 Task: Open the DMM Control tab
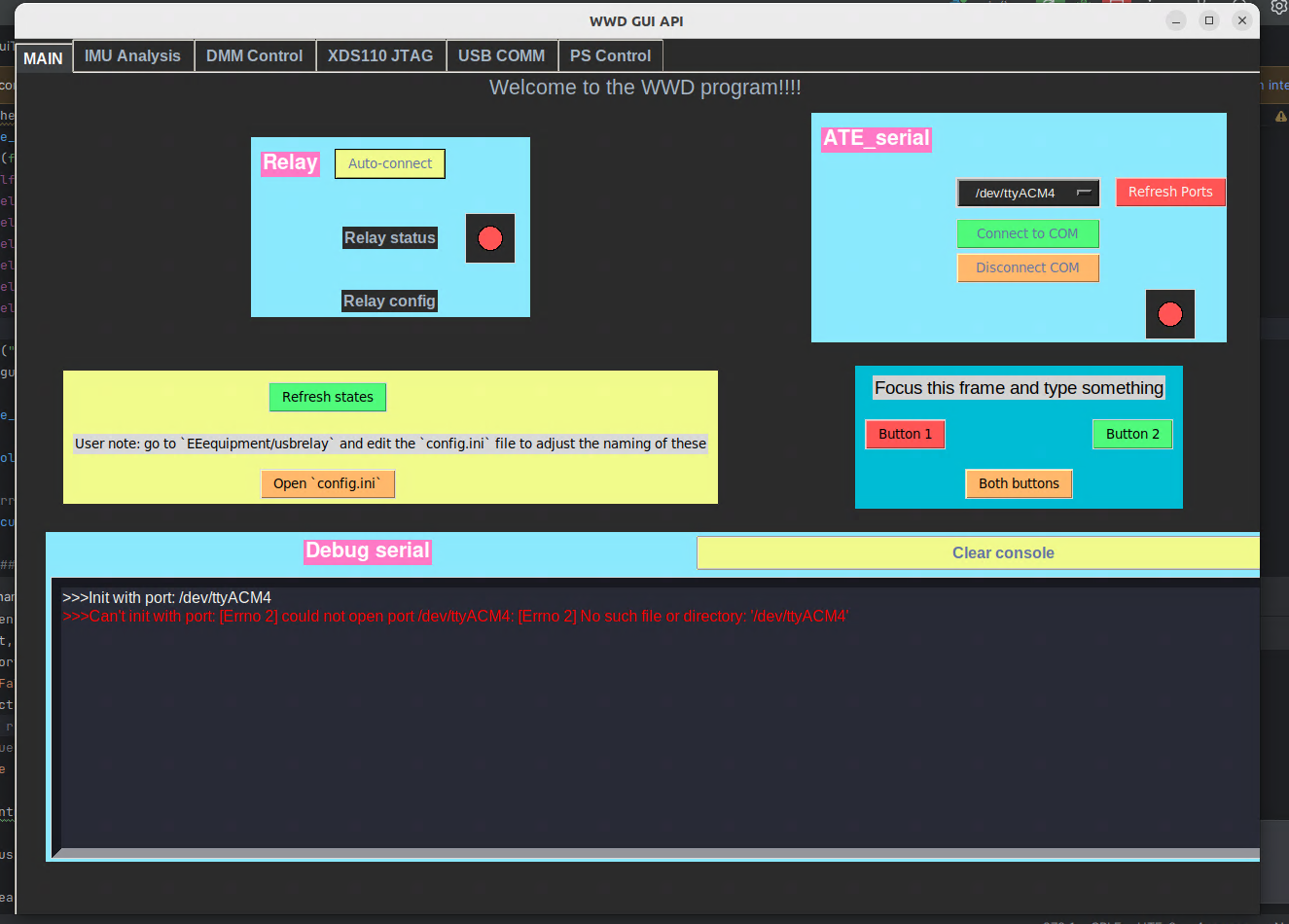(254, 56)
